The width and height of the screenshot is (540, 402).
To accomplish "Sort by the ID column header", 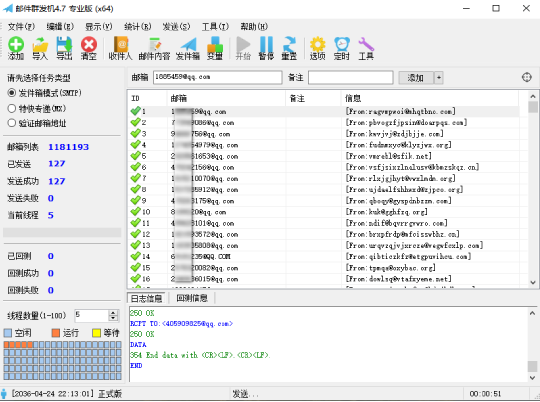I will [147, 99].
